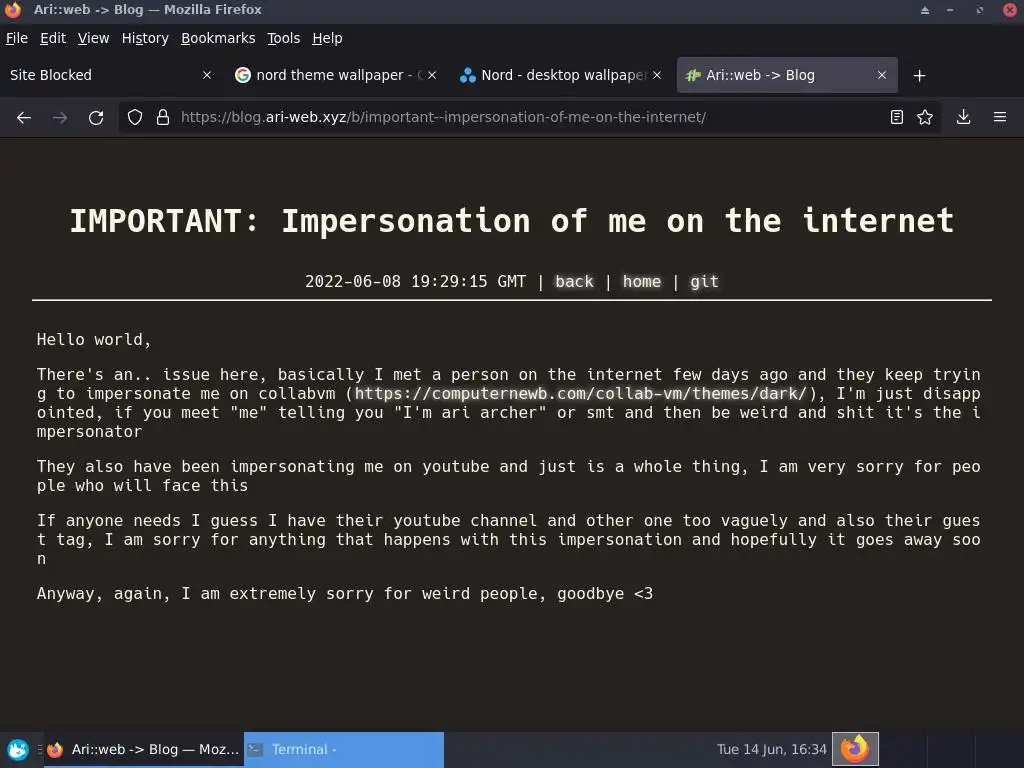Close the Site Blocked tab

click(x=207, y=75)
